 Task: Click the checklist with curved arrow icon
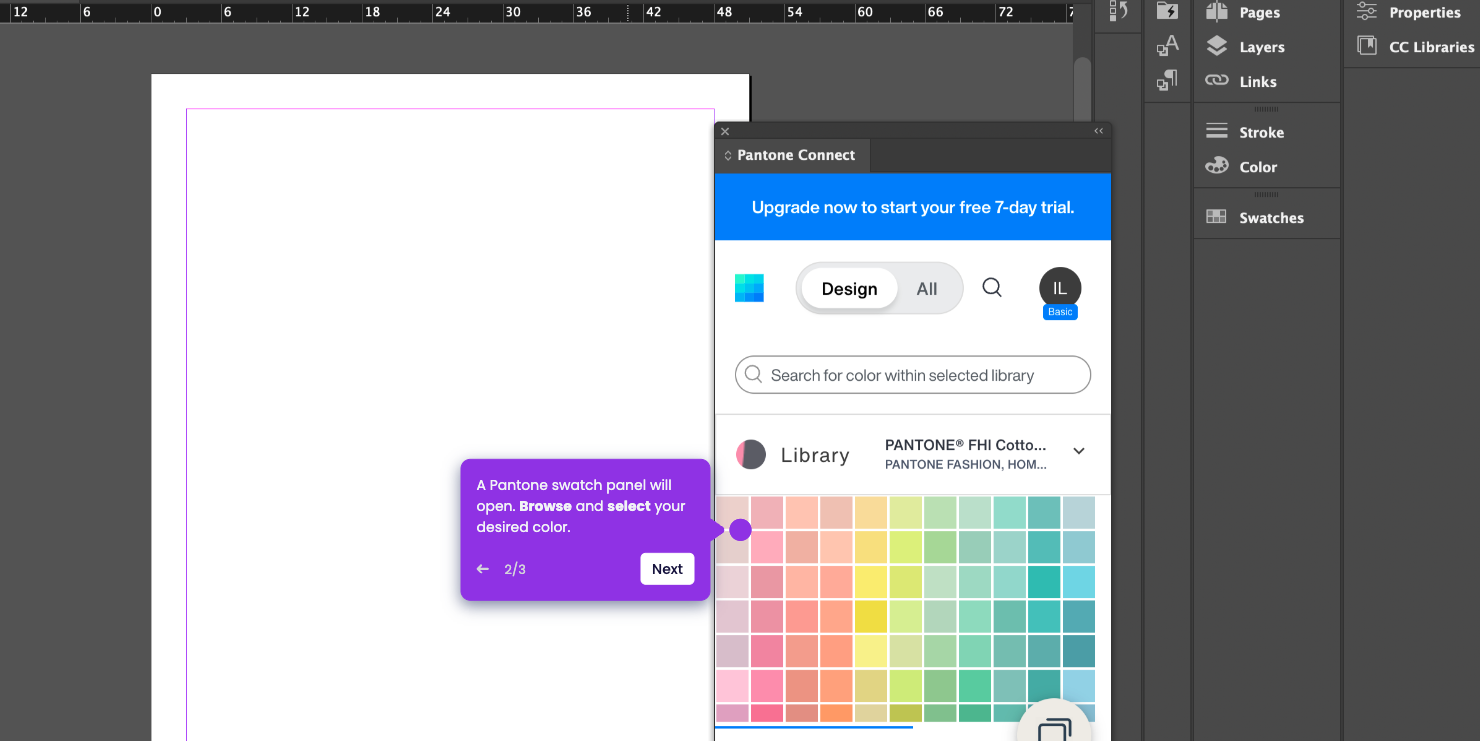[x=1119, y=10]
